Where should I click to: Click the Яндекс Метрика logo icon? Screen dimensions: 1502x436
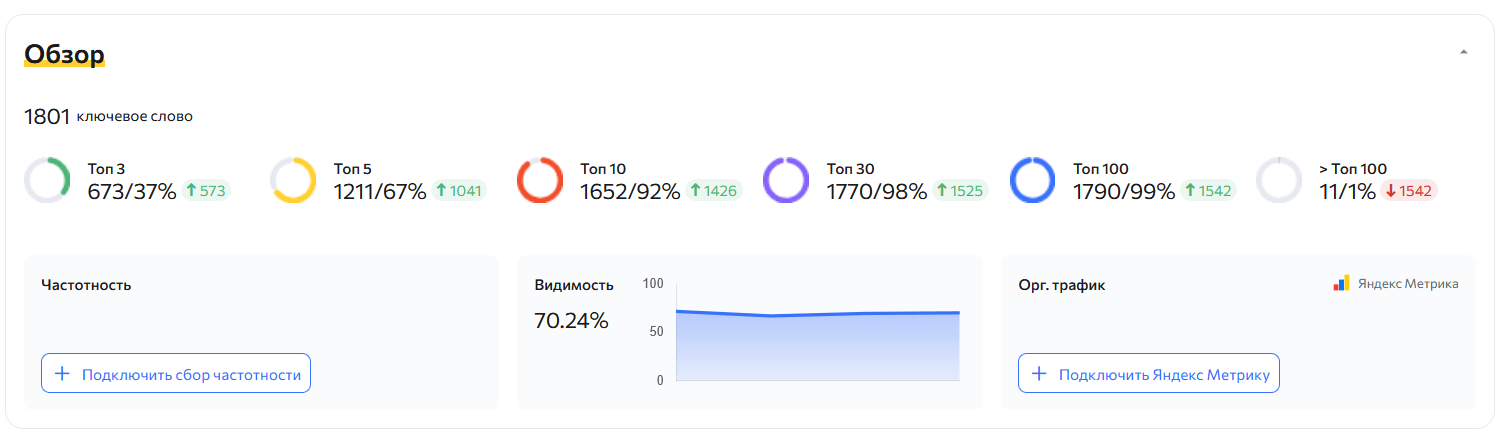[x=1342, y=284]
